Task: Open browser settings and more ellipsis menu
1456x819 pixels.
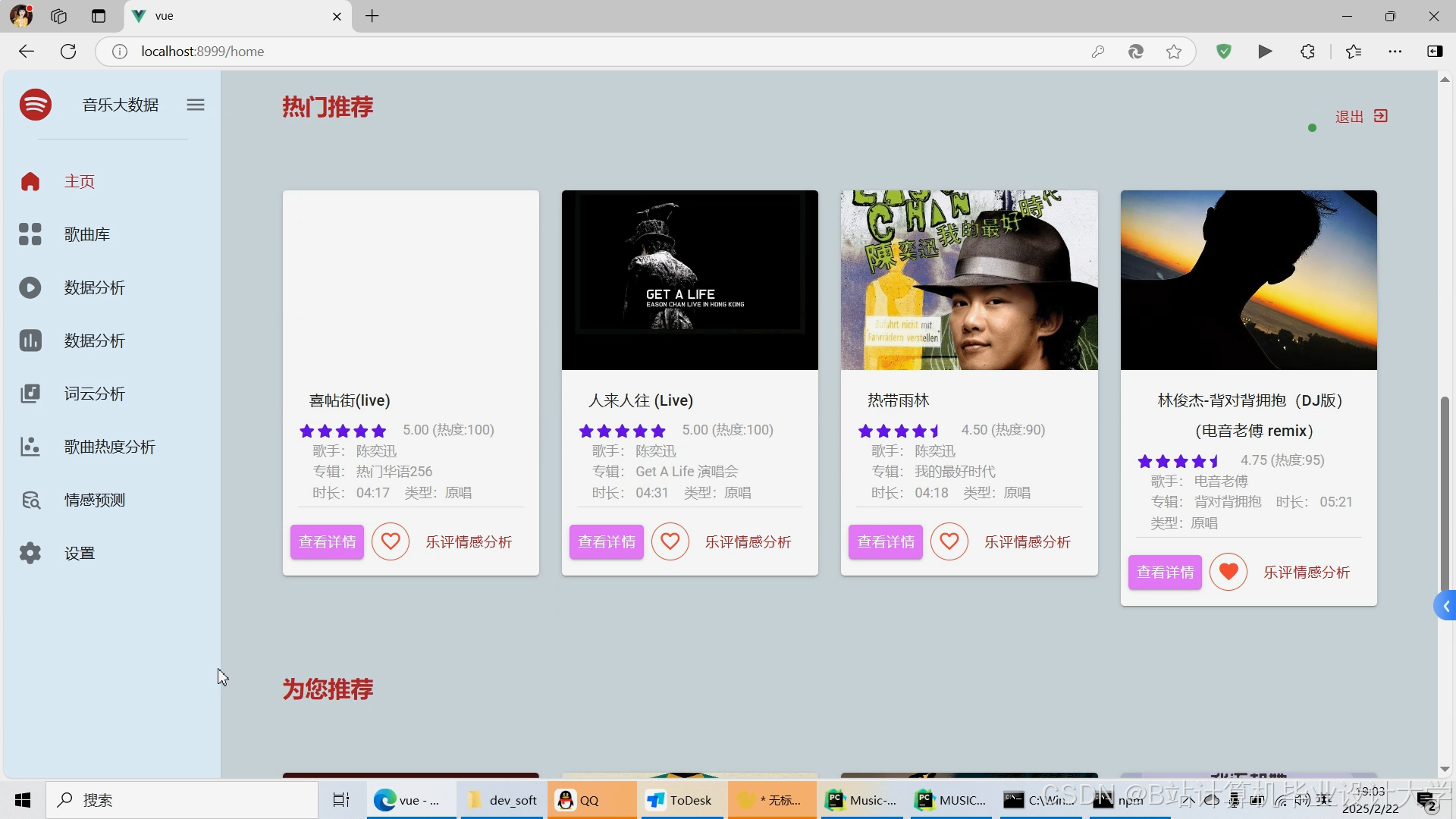Action: [x=1395, y=52]
